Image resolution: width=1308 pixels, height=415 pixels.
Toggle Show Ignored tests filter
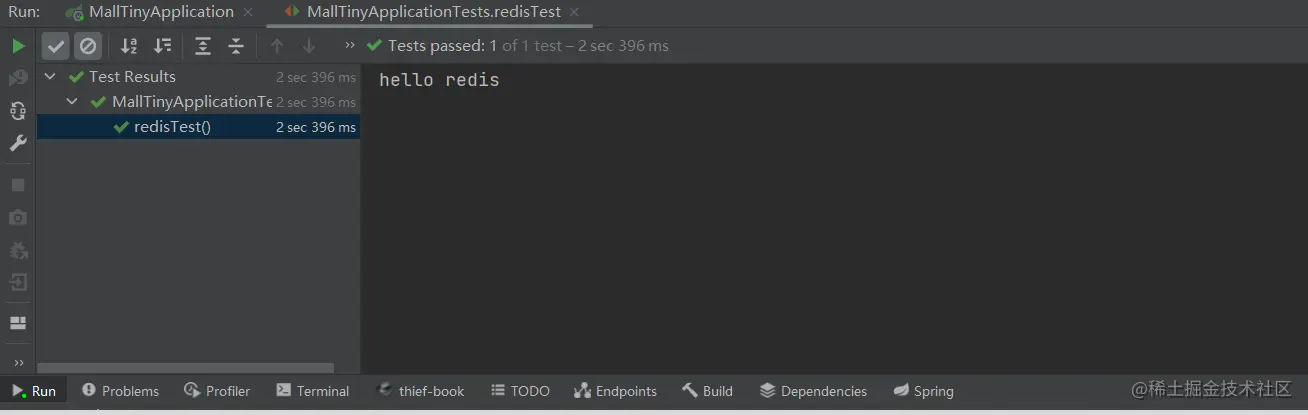tap(88, 46)
